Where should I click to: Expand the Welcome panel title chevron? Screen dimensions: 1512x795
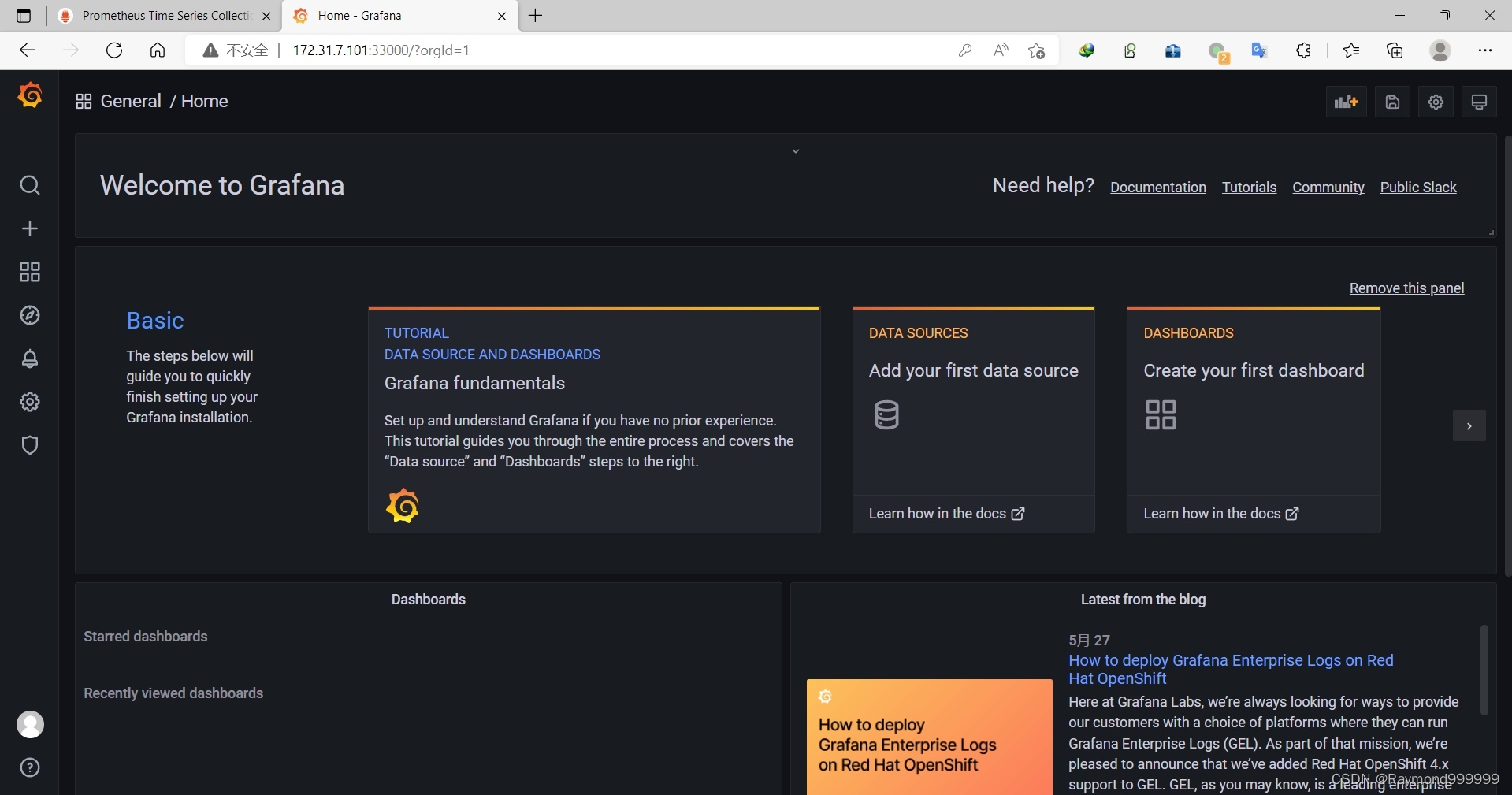pyautogui.click(x=796, y=151)
